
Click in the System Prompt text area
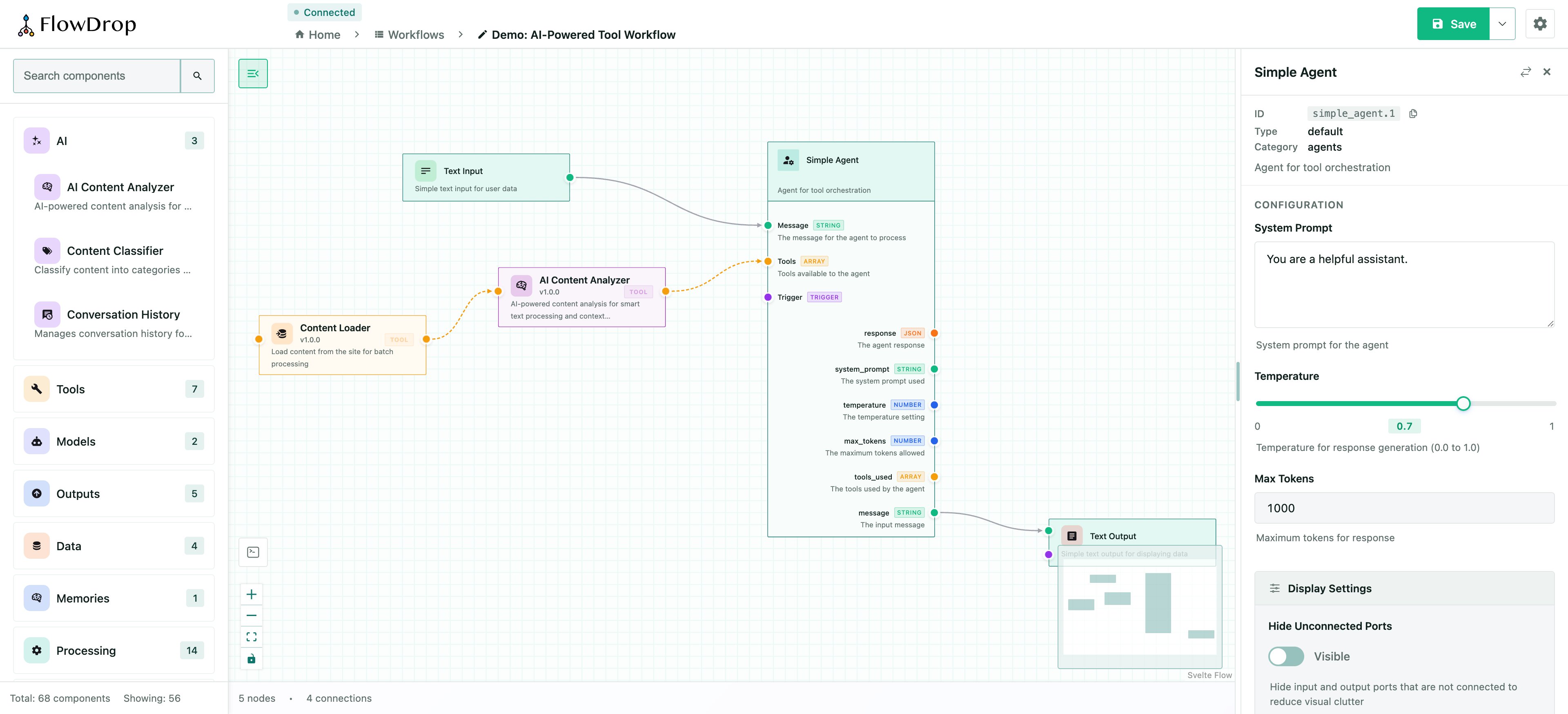point(1404,284)
